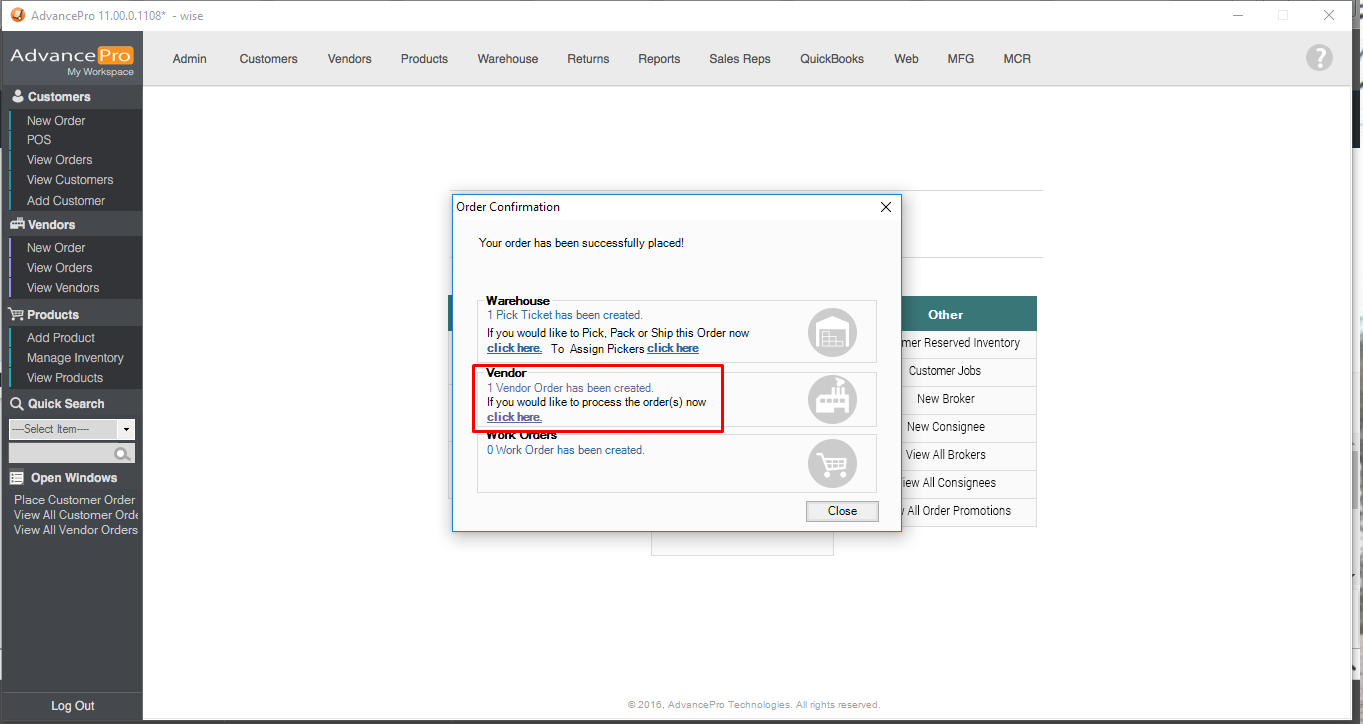Click the help question mark icon

tap(1319, 58)
